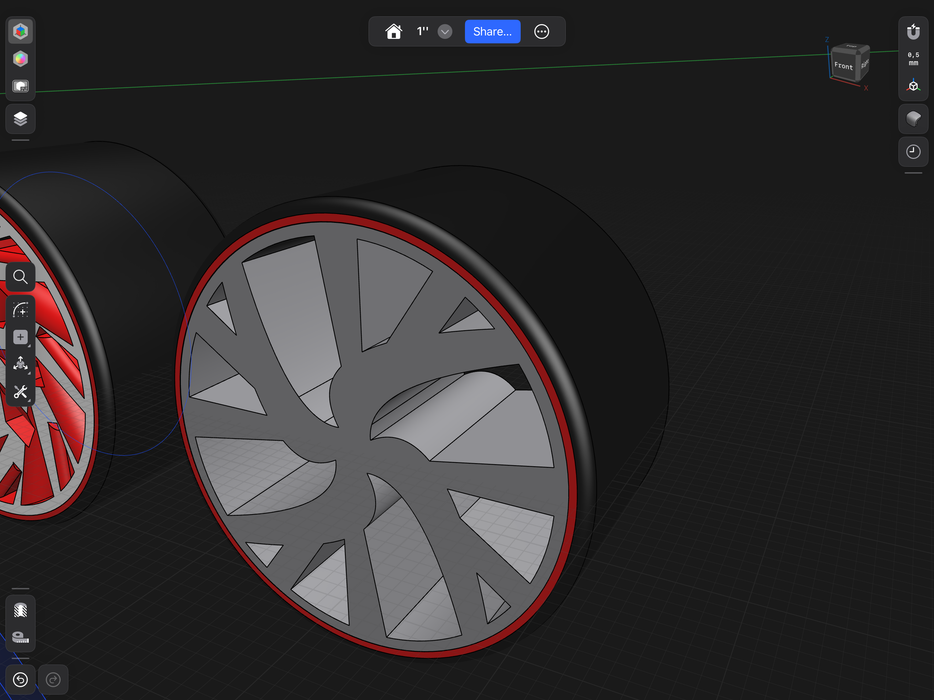Open the view orientation axes icon
Image resolution: width=934 pixels, height=700 pixels.
click(x=913, y=86)
